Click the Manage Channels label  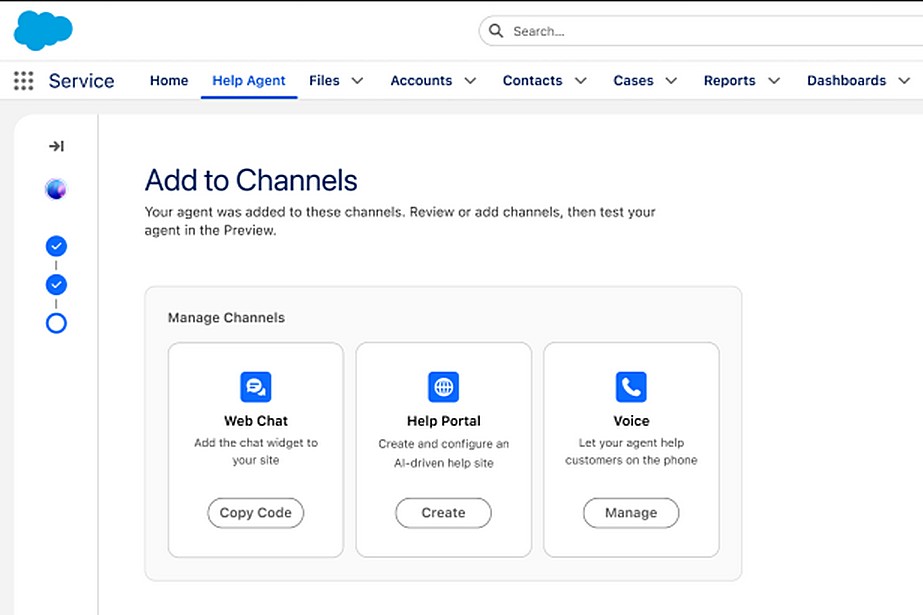tap(226, 318)
